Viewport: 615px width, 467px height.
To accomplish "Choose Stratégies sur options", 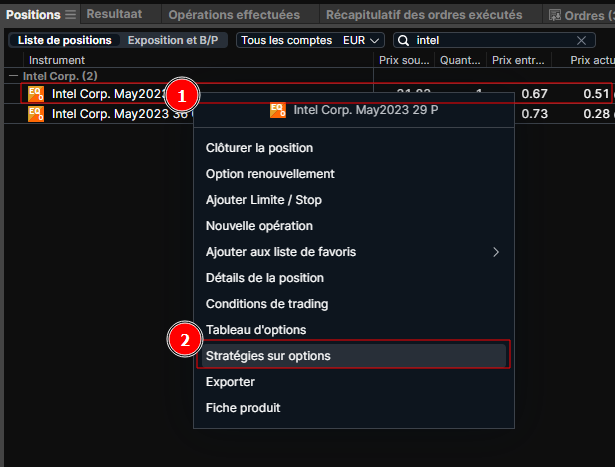I will (354, 356).
